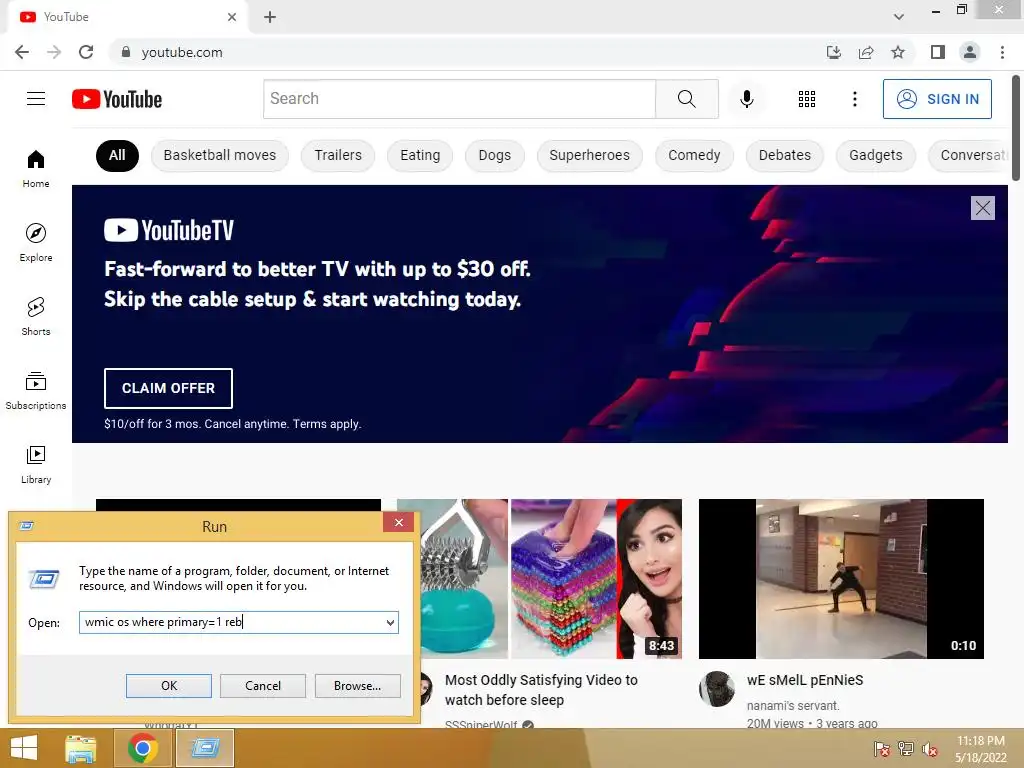Select the Trailers chip
Viewport: 1024px width, 768px height.
338,155
